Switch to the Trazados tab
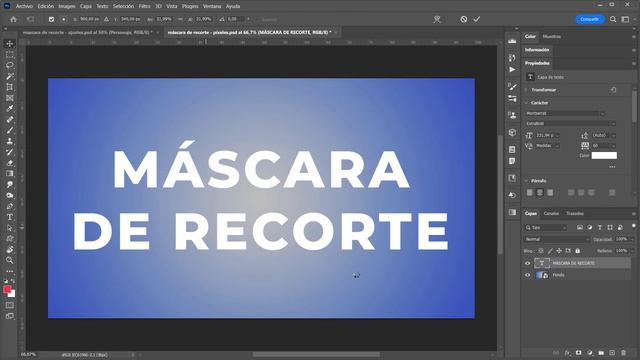 click(x=575, y=213)
